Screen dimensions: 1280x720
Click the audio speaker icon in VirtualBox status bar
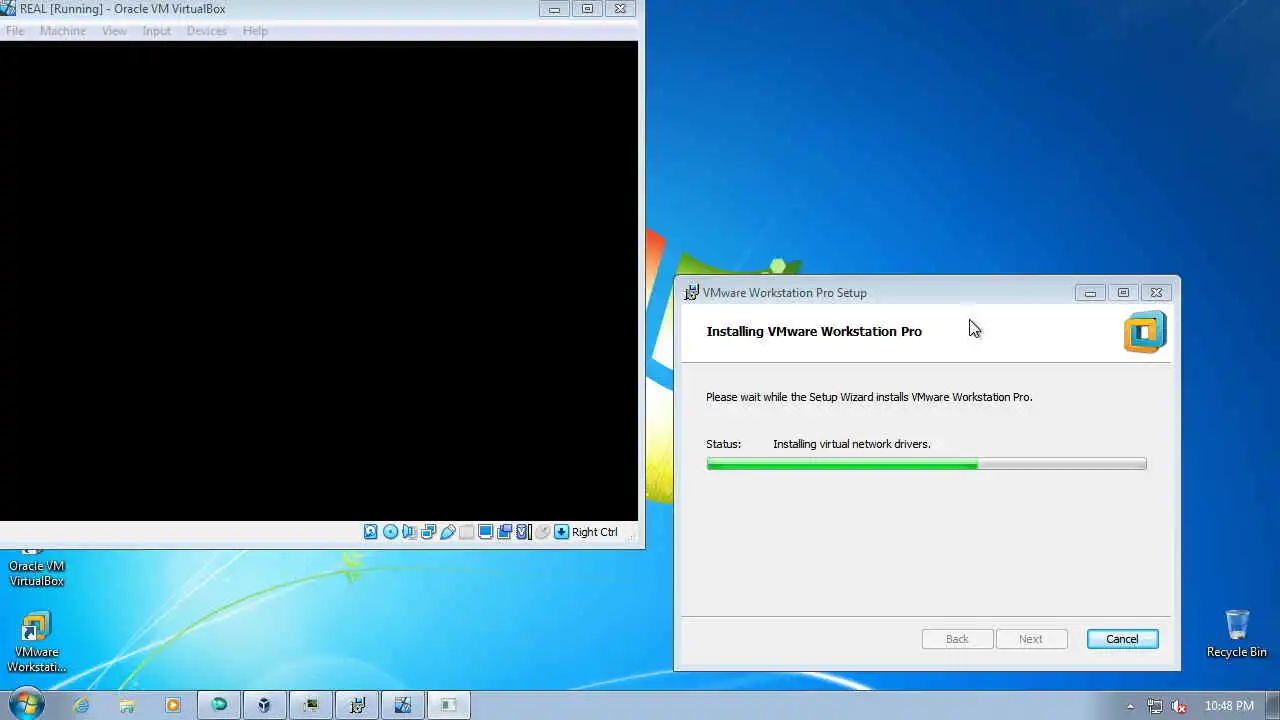tap(409, 532)
